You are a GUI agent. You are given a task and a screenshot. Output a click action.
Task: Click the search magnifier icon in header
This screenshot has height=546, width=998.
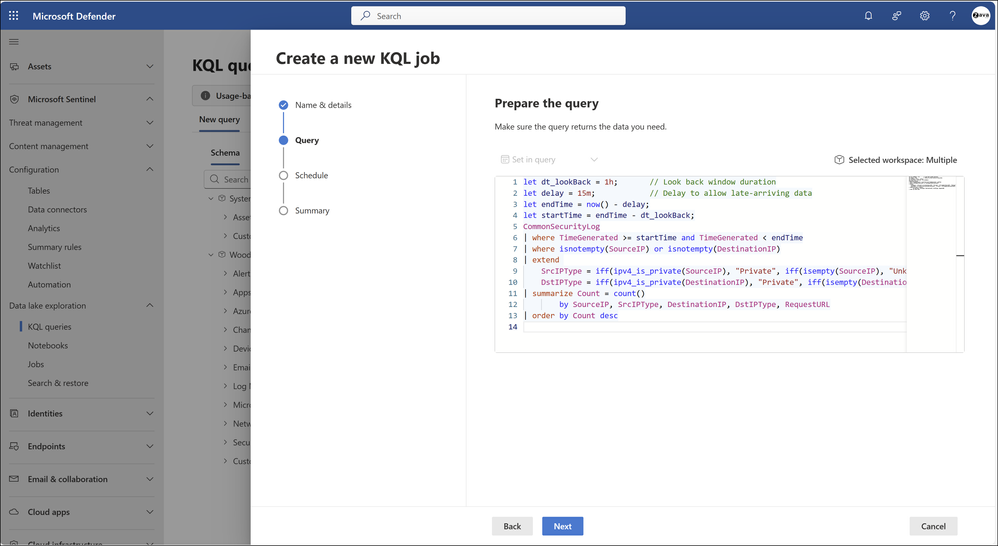pos(365,16)
